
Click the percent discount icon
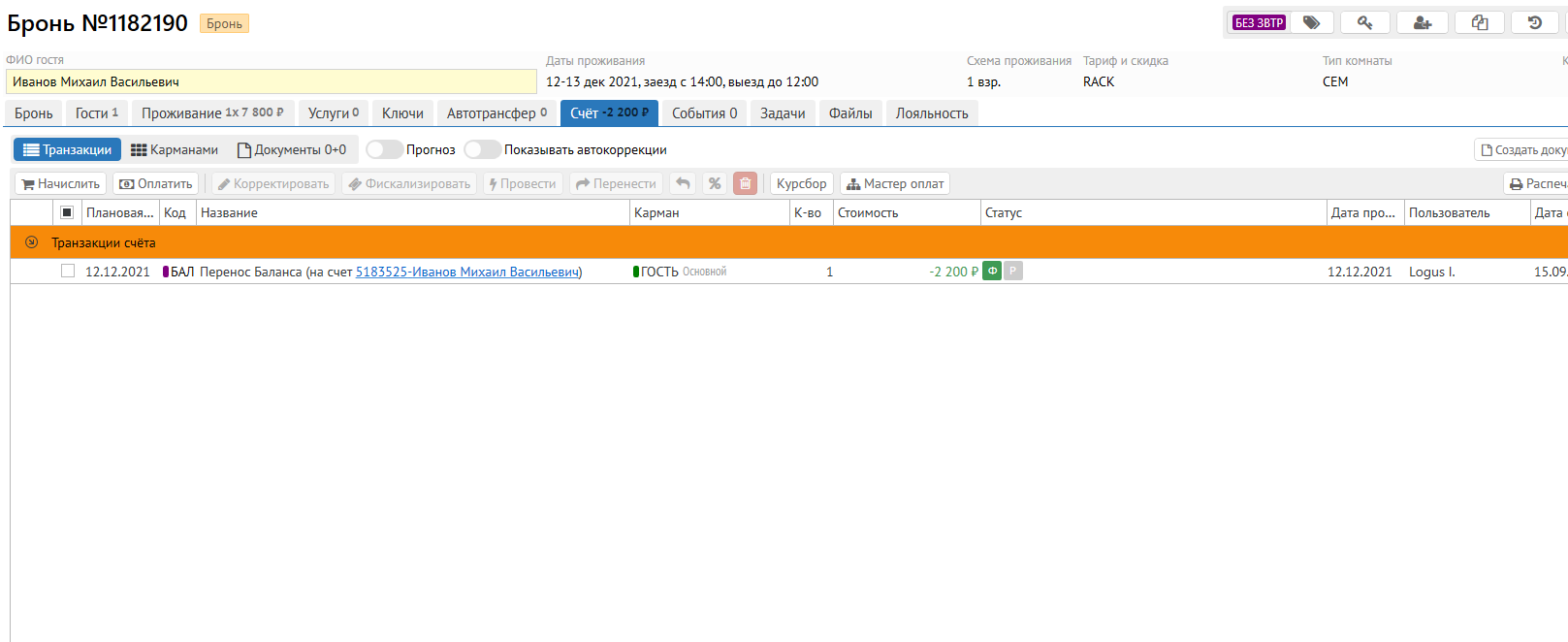pyautogui.click(x=715, y=183)
